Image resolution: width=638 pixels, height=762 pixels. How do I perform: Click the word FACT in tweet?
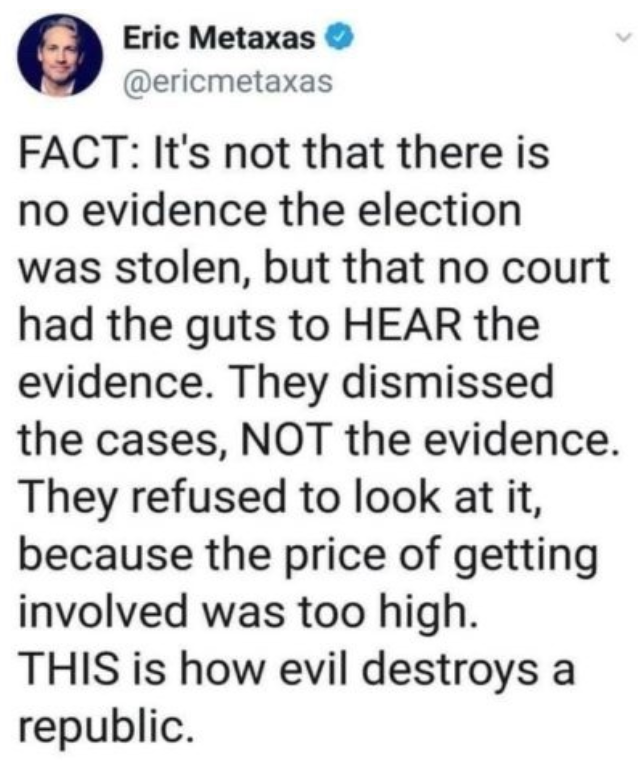[70, 153]
